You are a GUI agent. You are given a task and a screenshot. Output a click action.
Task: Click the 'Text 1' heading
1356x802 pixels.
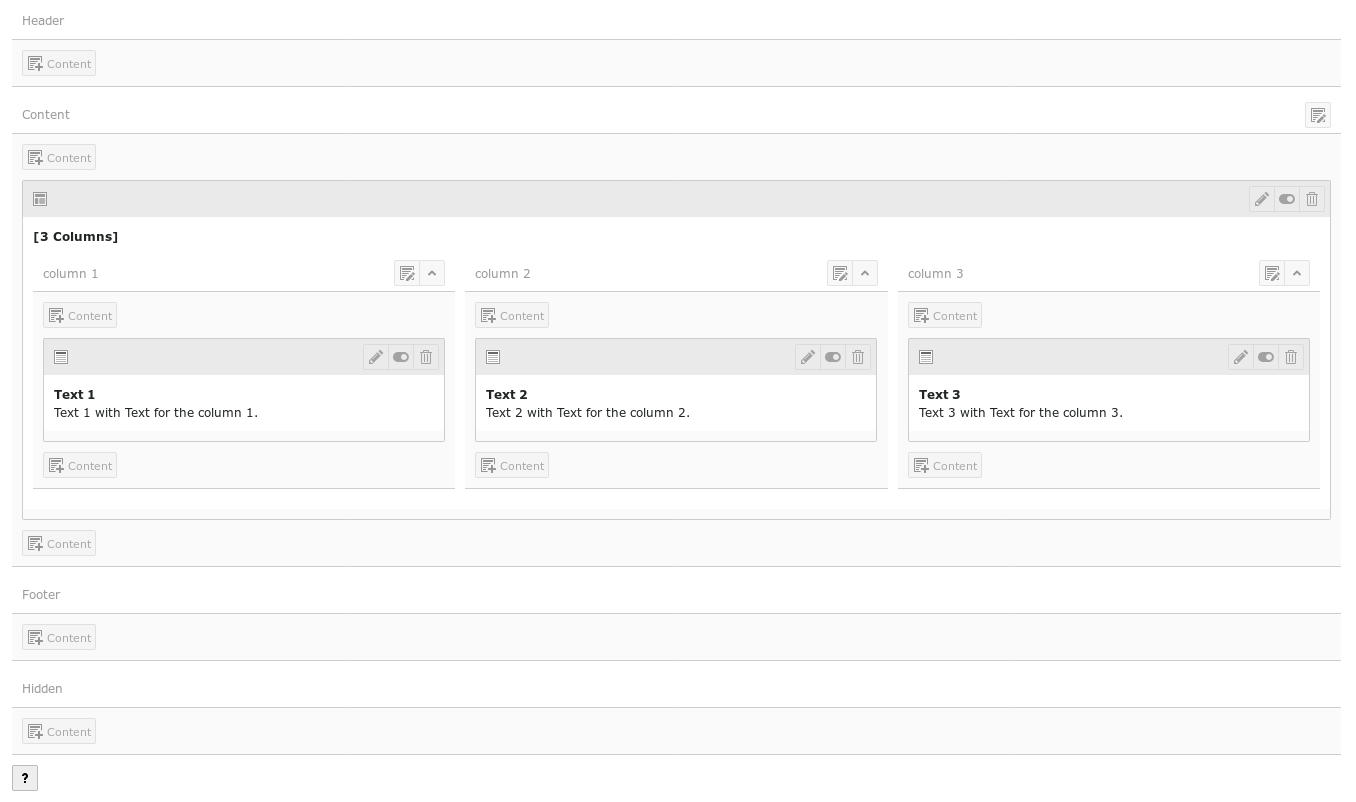click(74, 395)
